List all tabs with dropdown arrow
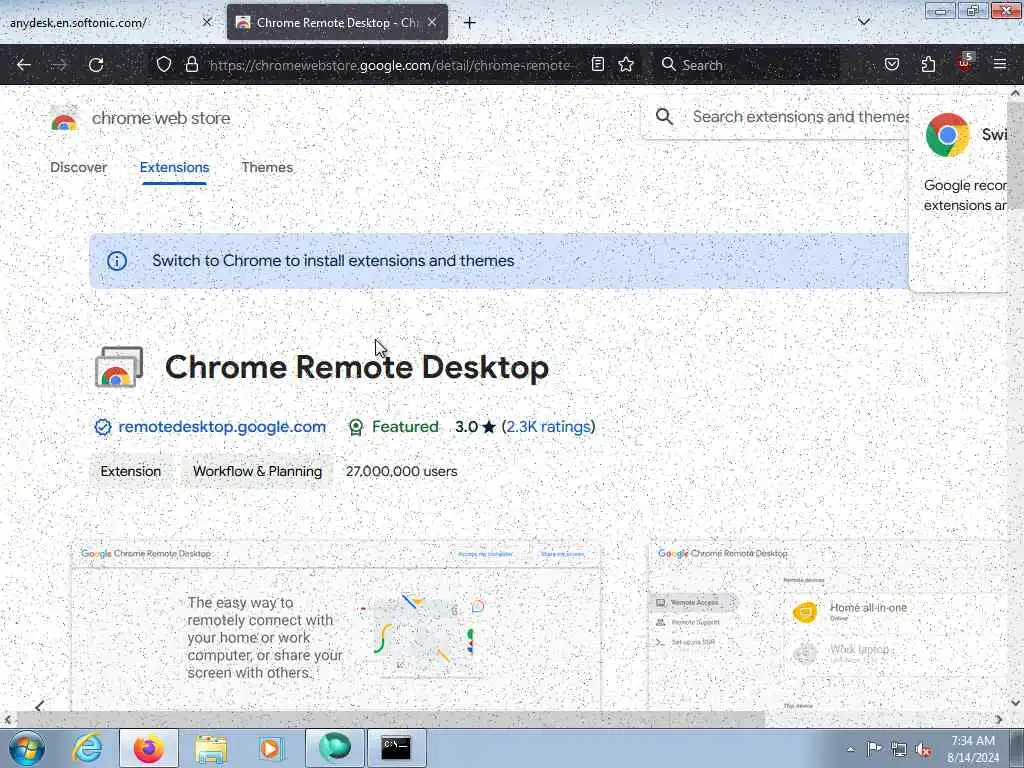Screen dimensions: 1024x768 tap(864, 22)
